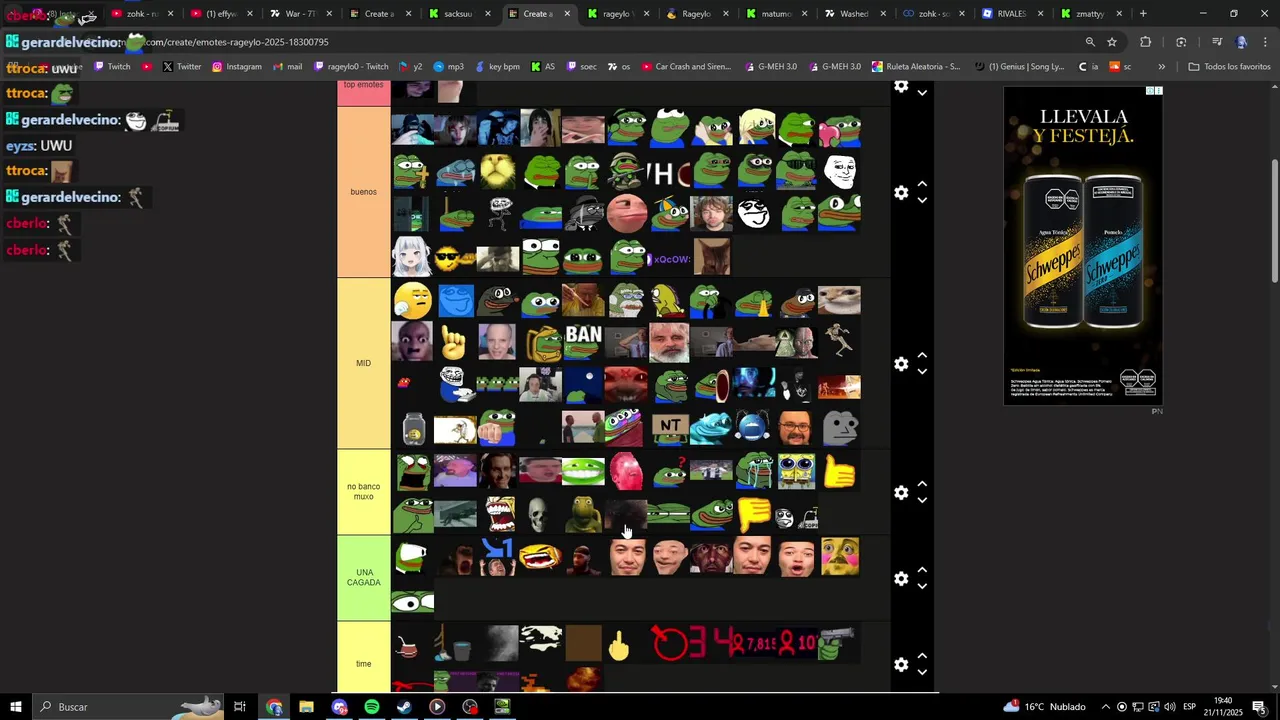Select the red 7,815 emote in time
The height and width of the screenshot is (720, 1280).
754,644
